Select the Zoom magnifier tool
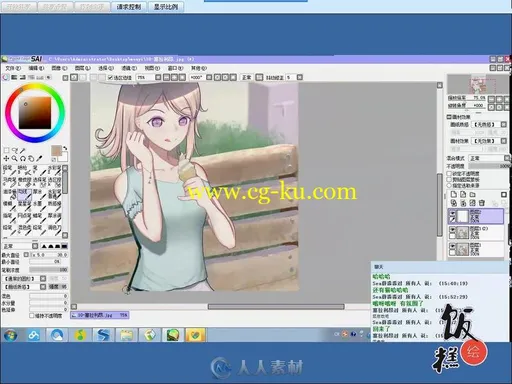Image resolution: width=512 pixels, height=384 pixels. (14, 159)
